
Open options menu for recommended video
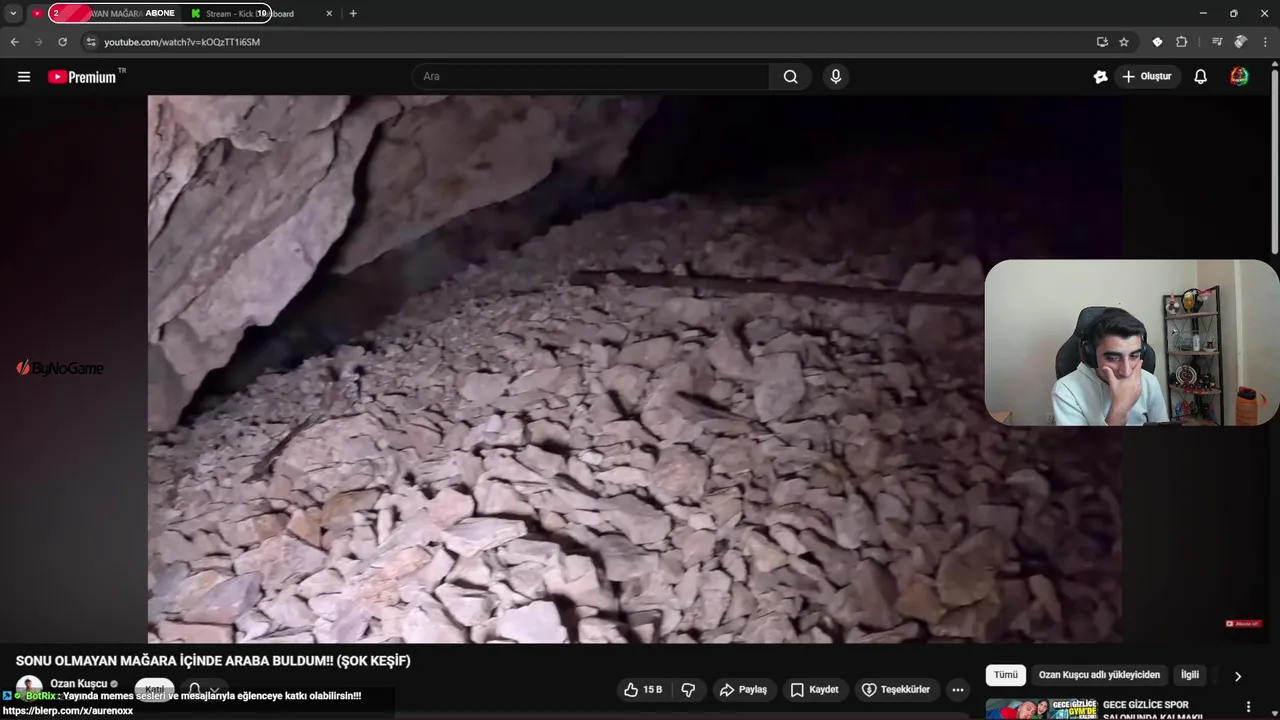tap(1248, 707)
